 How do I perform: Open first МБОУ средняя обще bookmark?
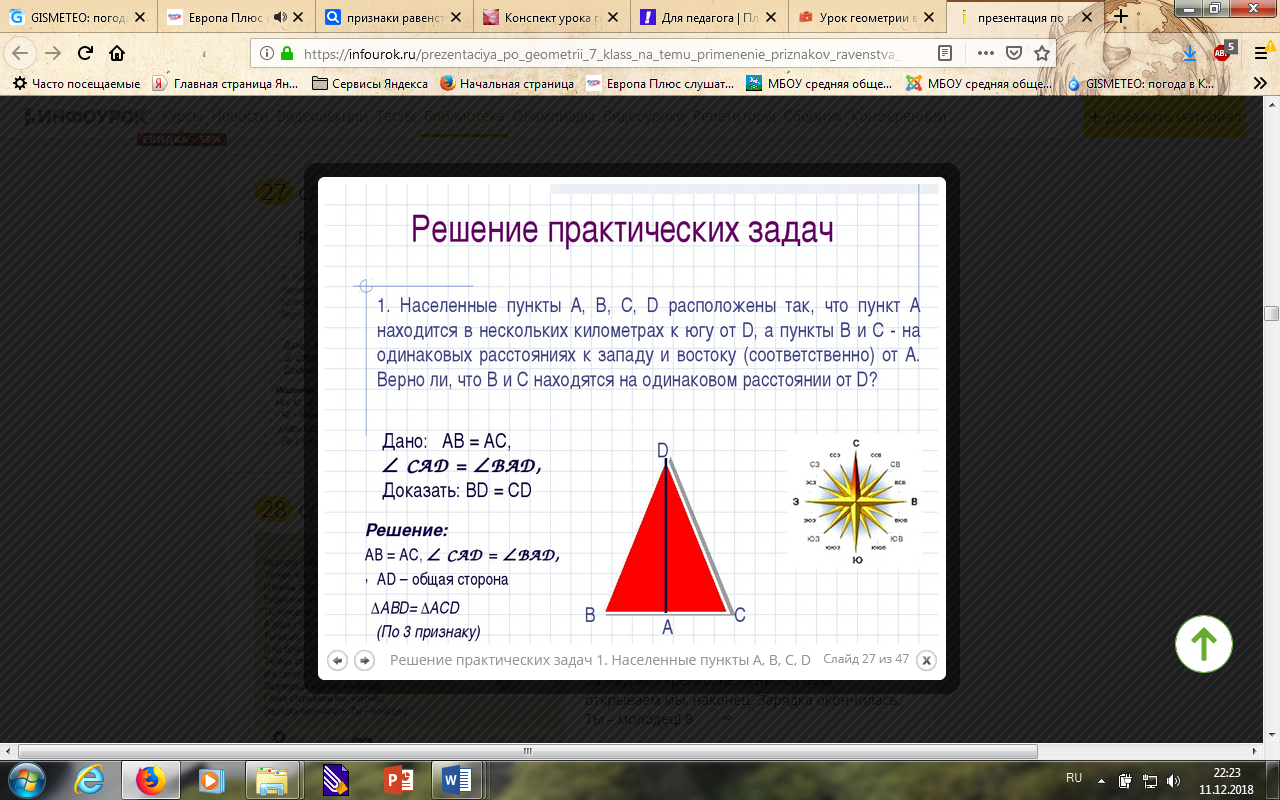click(820, 84)
